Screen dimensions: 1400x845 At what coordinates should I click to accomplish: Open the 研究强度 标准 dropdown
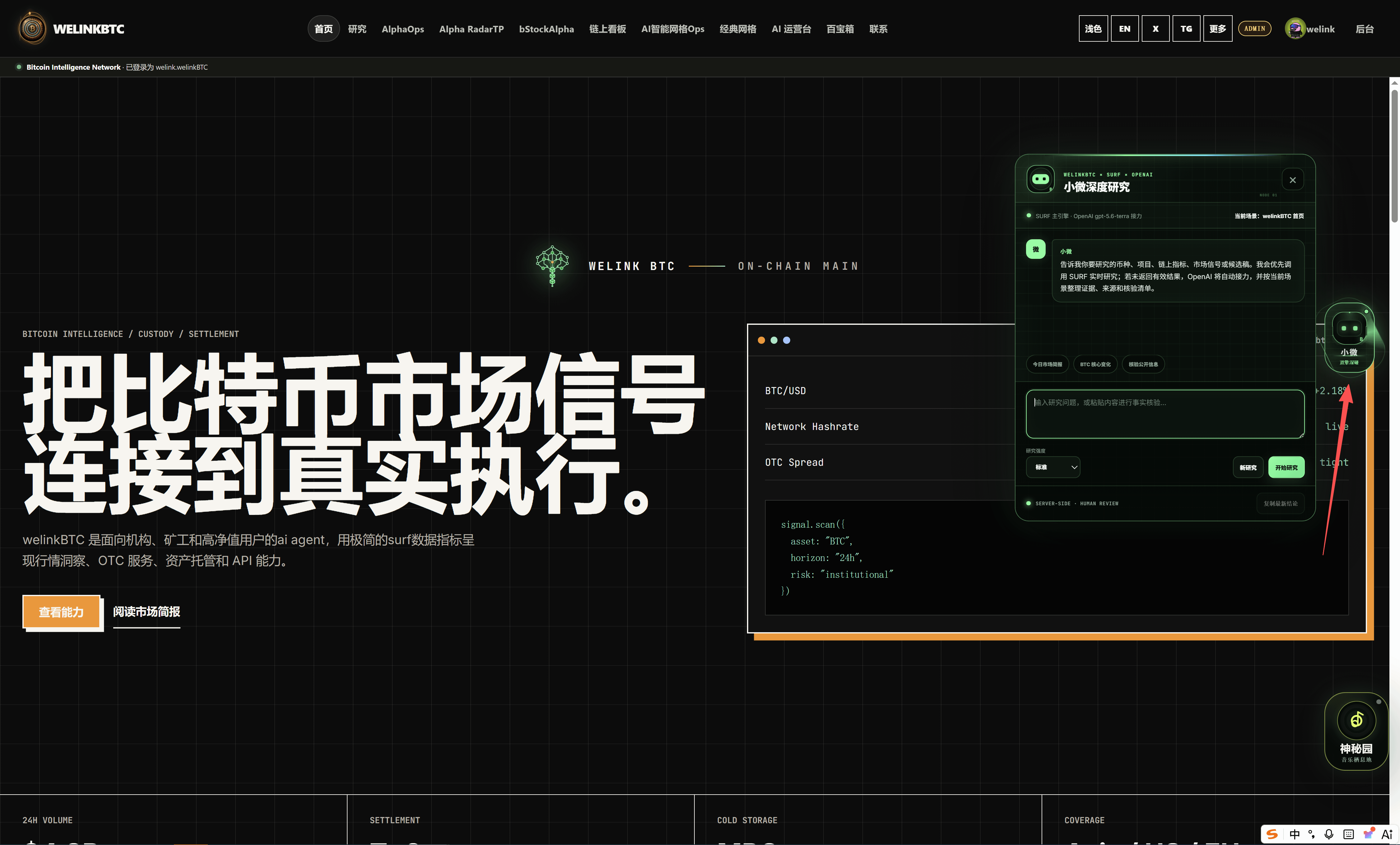click(x=1052, y=467)
